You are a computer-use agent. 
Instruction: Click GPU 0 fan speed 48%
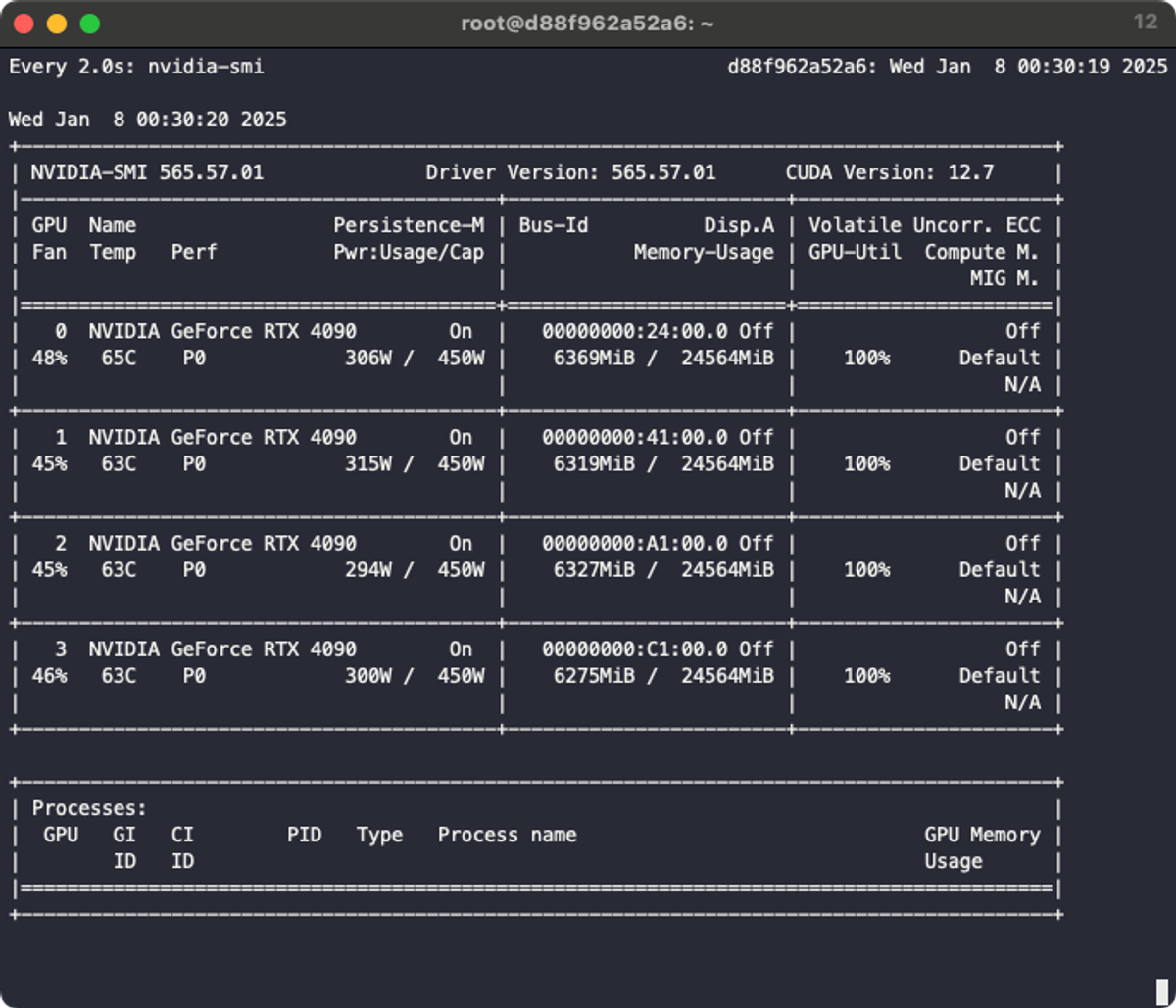[x=51, y=358]
